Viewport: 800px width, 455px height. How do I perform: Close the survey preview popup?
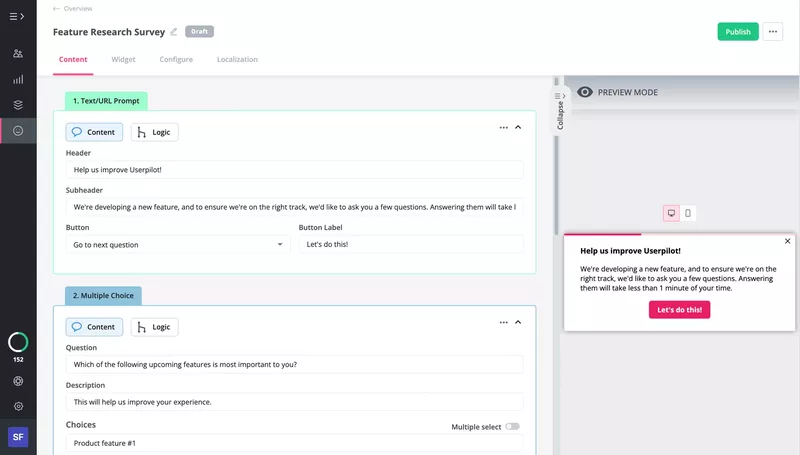pyautogui.click(x=787, y=241)
